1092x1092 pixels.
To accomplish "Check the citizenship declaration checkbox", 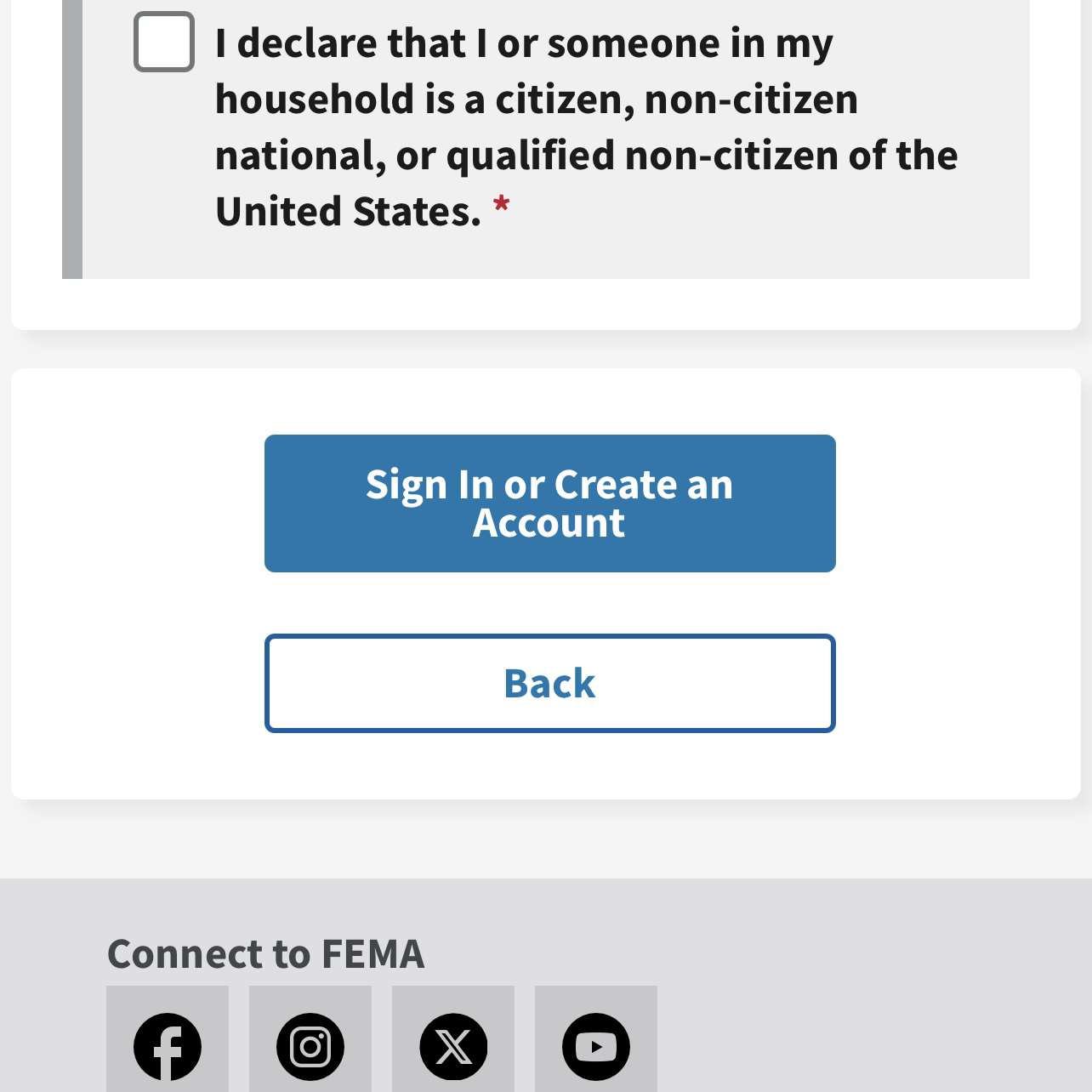I will 164,42.
